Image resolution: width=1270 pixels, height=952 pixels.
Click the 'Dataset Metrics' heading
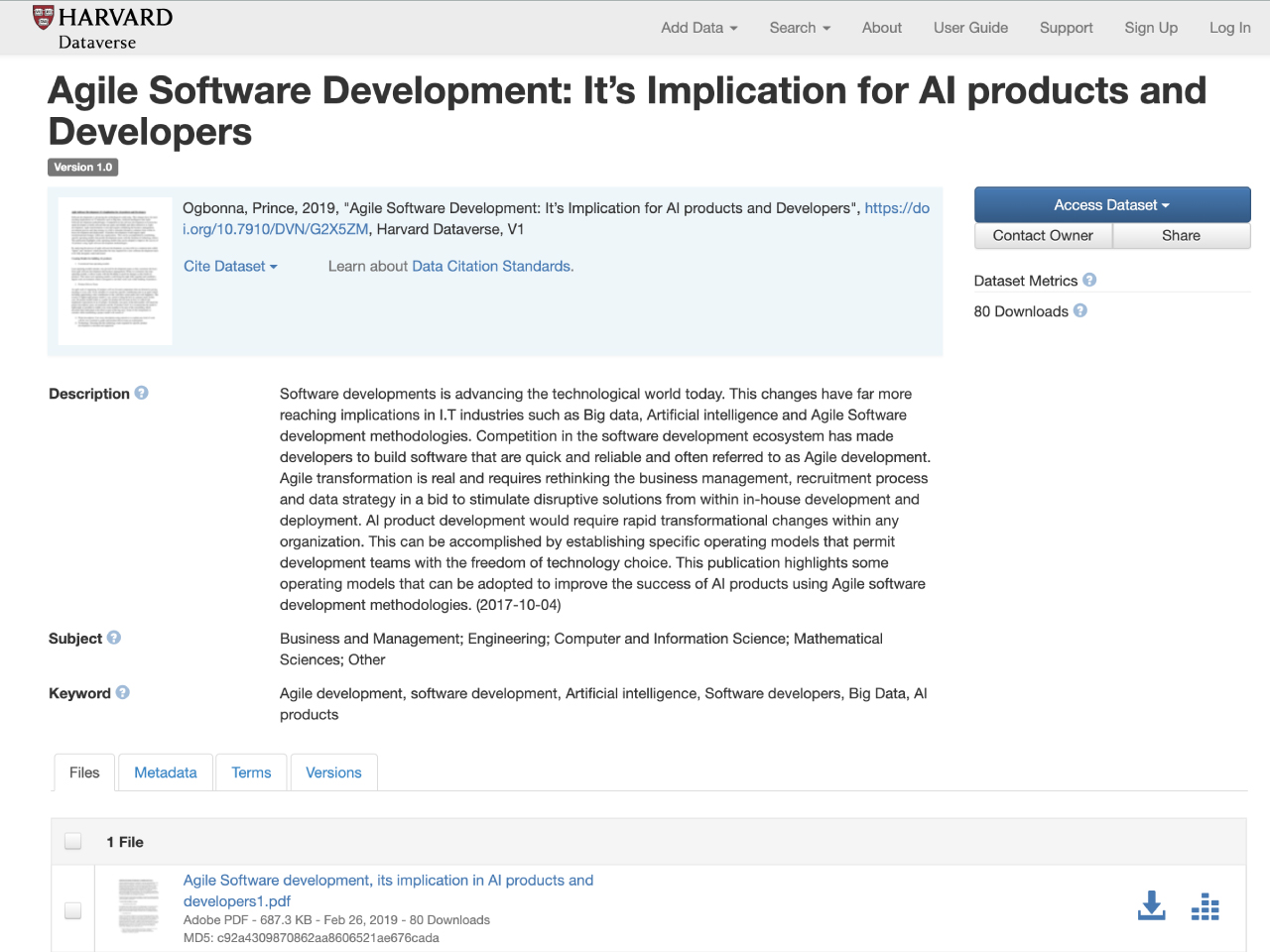[1025, 281]
